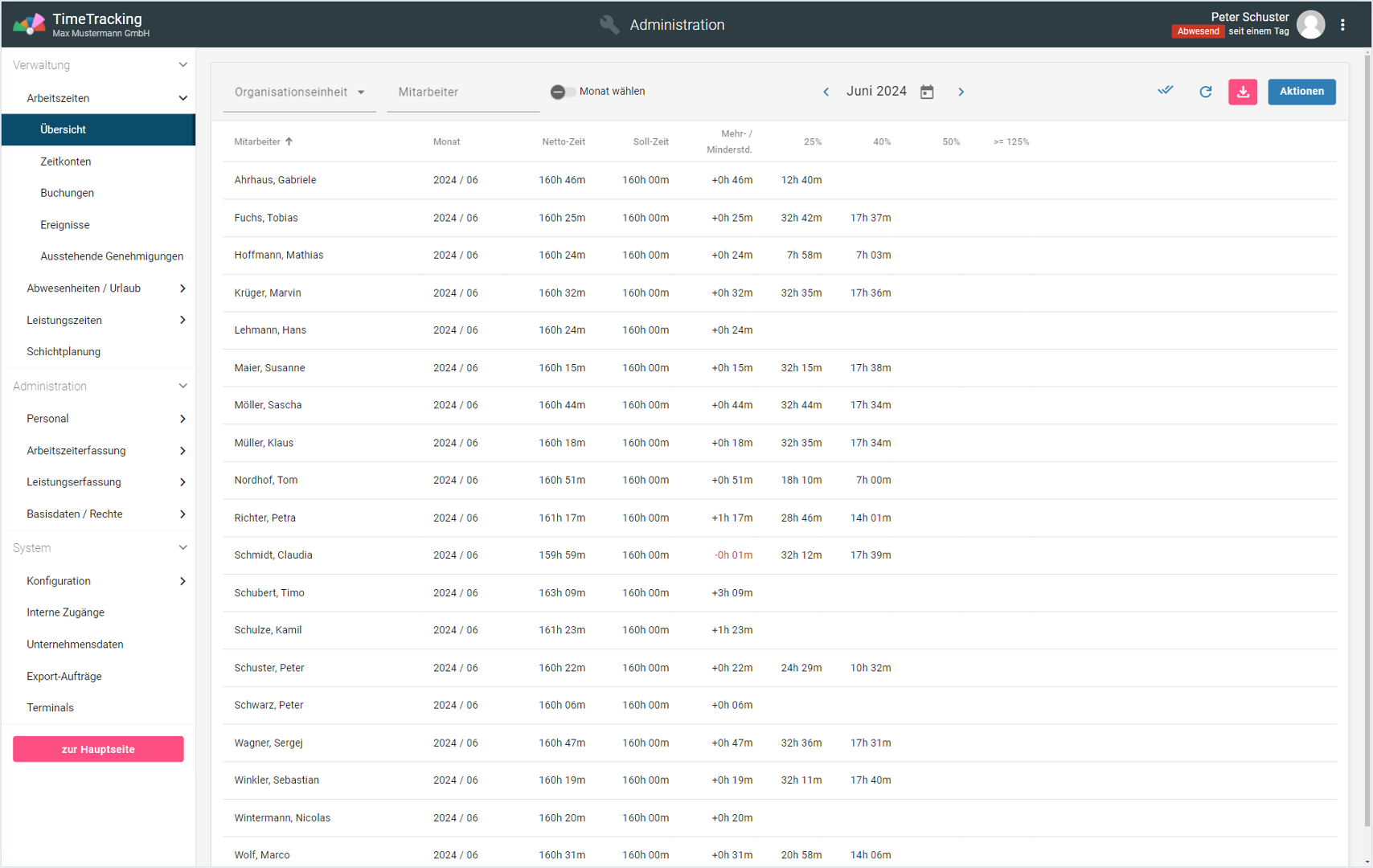Click the Mitarbeiter search input field
This screenshot has width=1373, height=868.
click(x=462, y=92)
